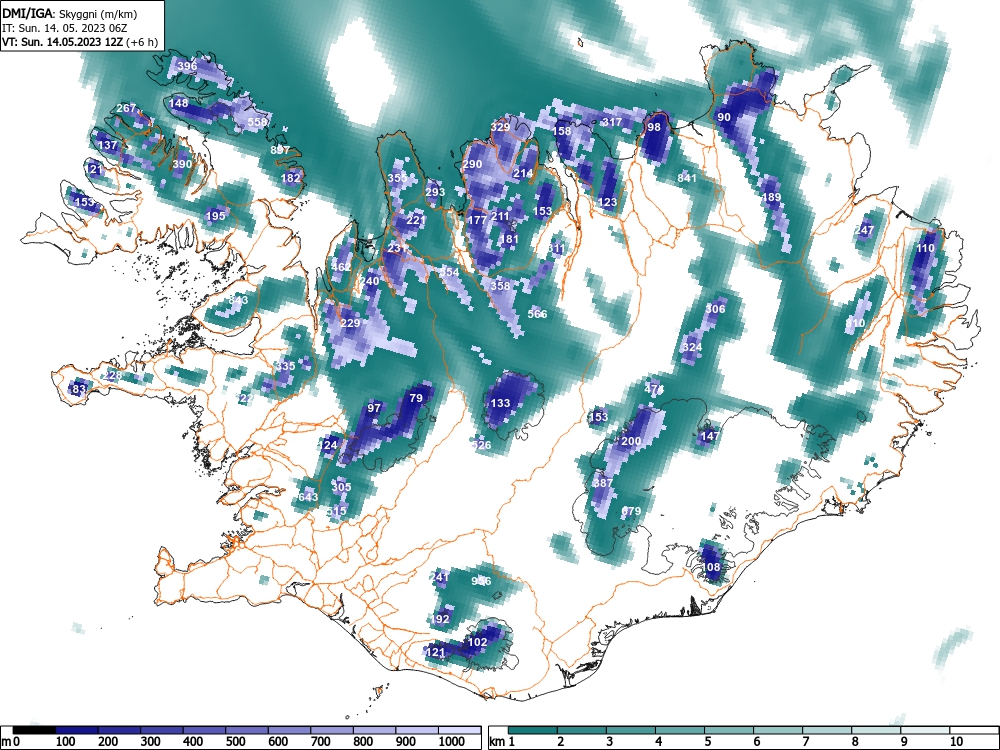Click the visibility value 387
This screenshot has height=750, width=1000.
point(603,483)
